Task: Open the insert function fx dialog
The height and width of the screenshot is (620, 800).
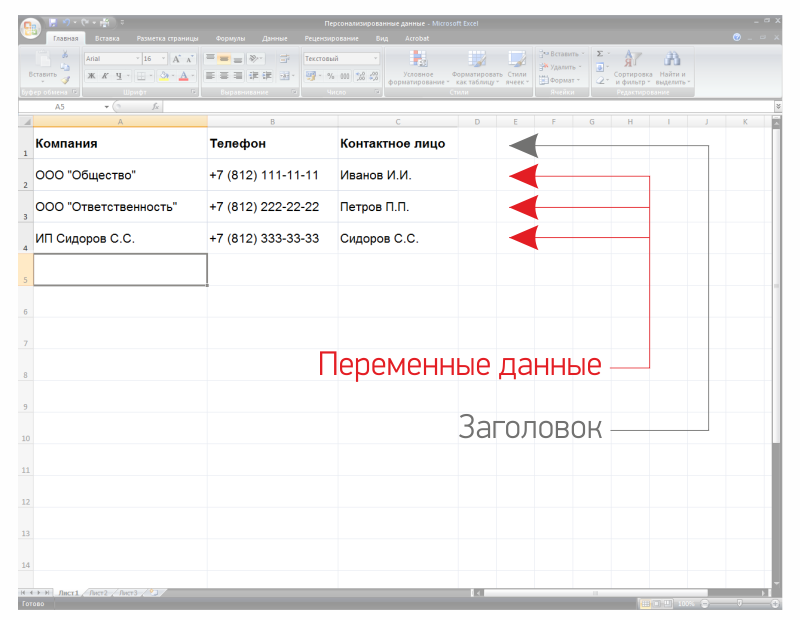Action: pyautogui.click(x=155, y=107)
